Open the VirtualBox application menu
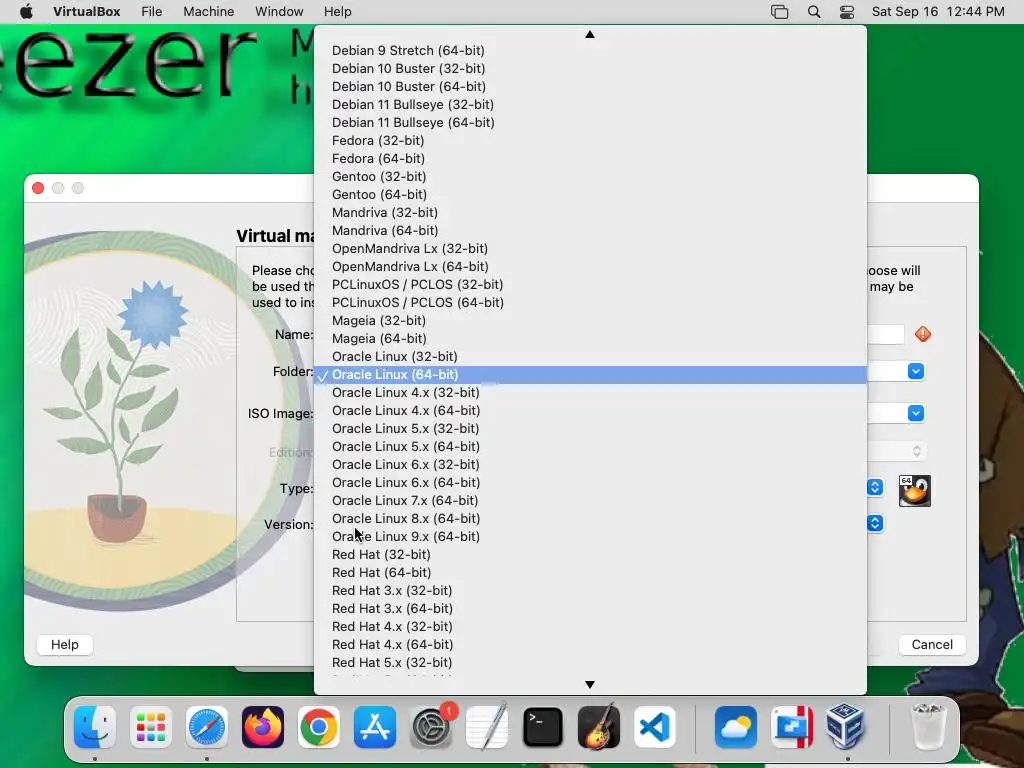The image size is (1024, 768). (x=86, y=12)
